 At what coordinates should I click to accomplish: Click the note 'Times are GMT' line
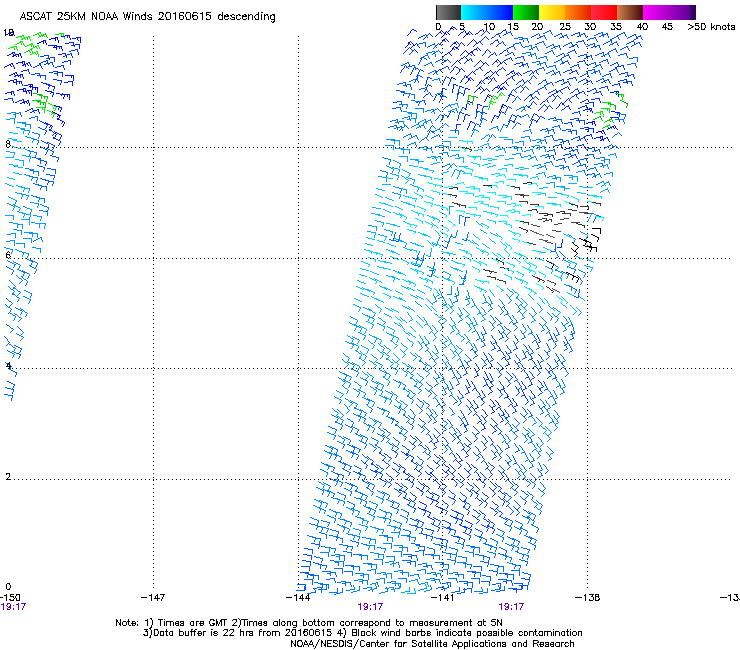309,623
